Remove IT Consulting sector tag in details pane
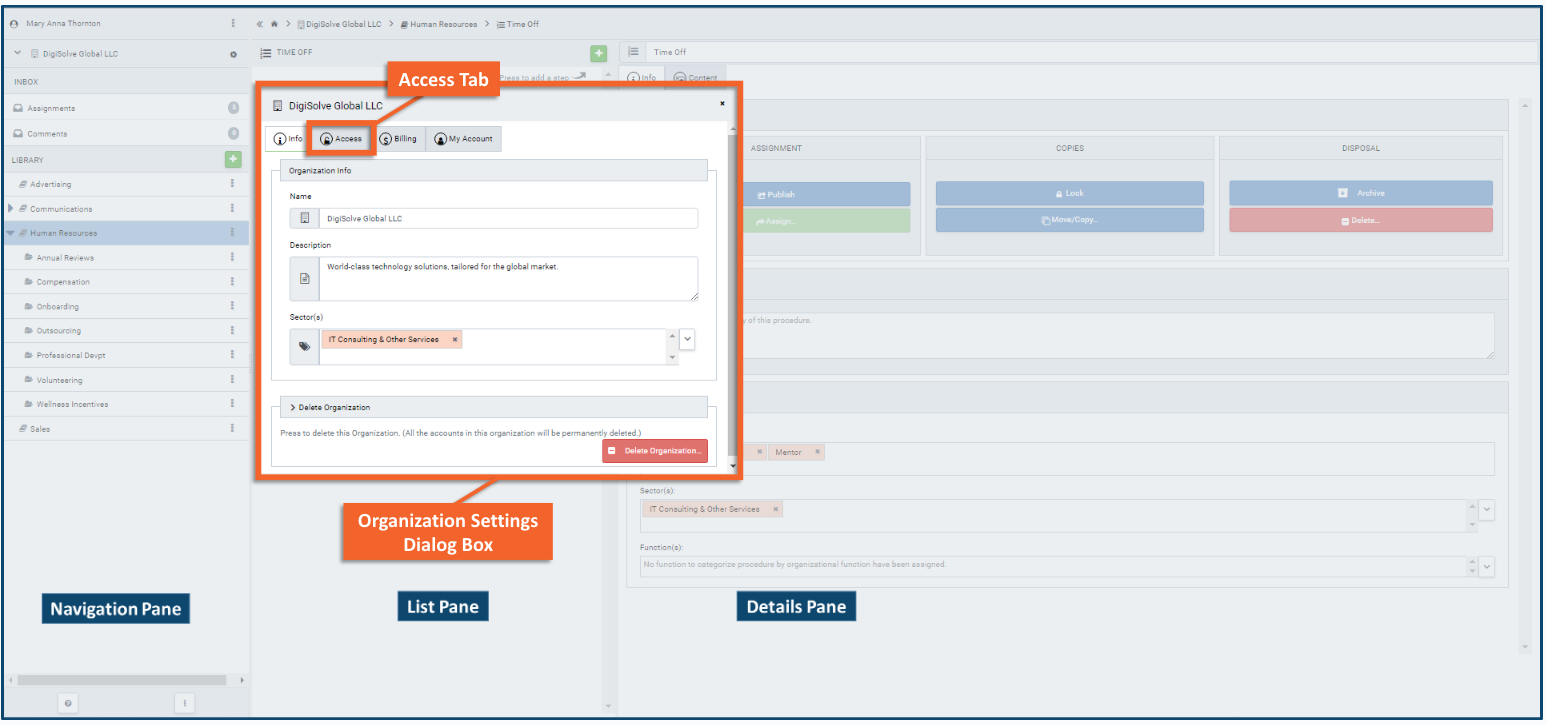This screenshot has width=1546, height=725. pos(775,509)
